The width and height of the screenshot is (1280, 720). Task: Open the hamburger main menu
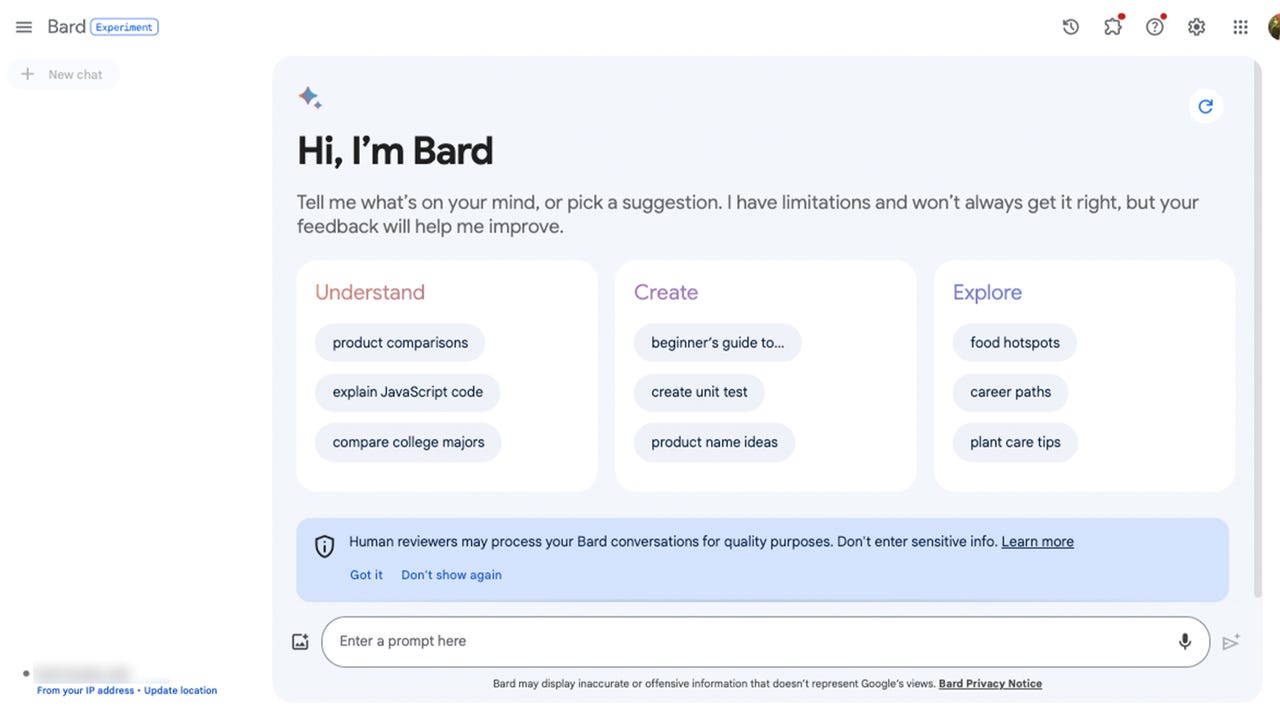pos(24,27)
